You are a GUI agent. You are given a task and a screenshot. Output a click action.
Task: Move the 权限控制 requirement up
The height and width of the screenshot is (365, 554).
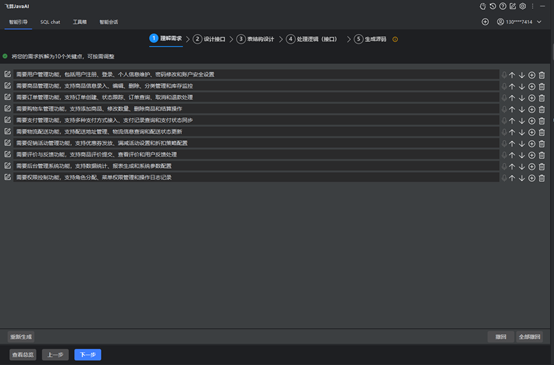click(x=512, y=178)
